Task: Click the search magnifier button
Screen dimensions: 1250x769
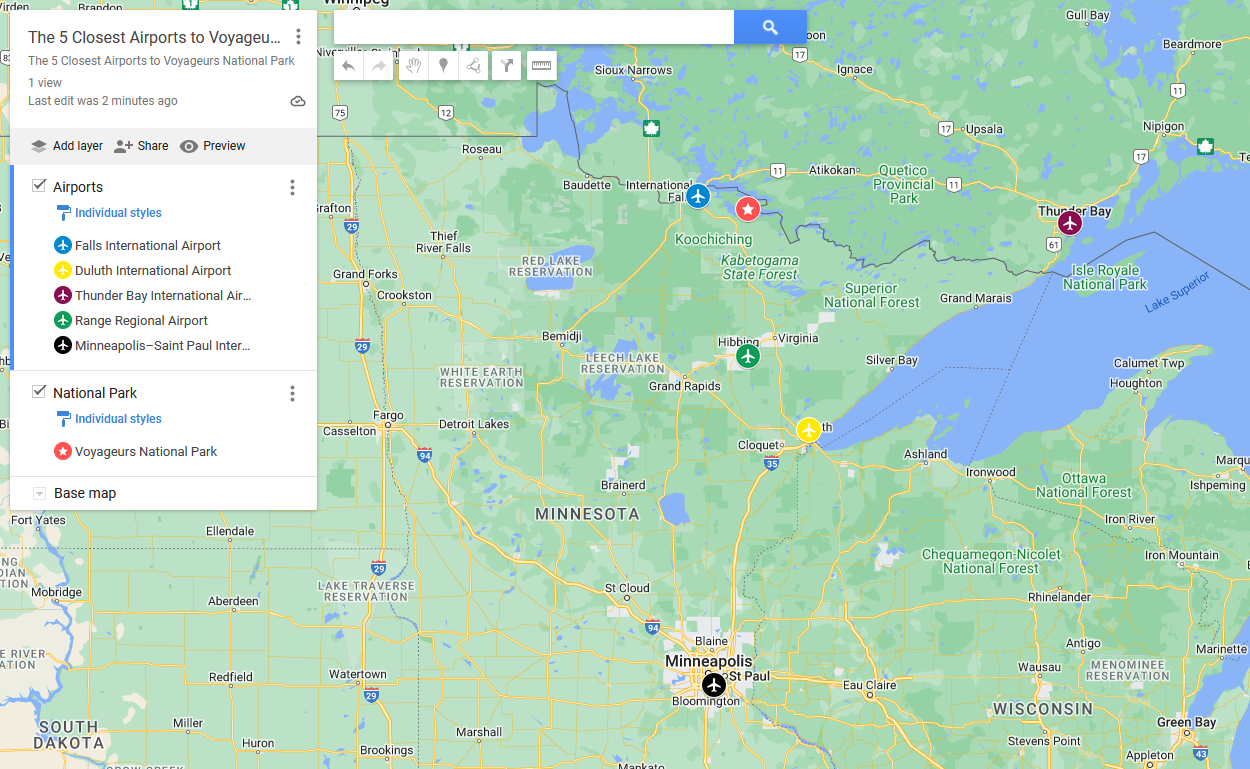Action: [770, 27]
